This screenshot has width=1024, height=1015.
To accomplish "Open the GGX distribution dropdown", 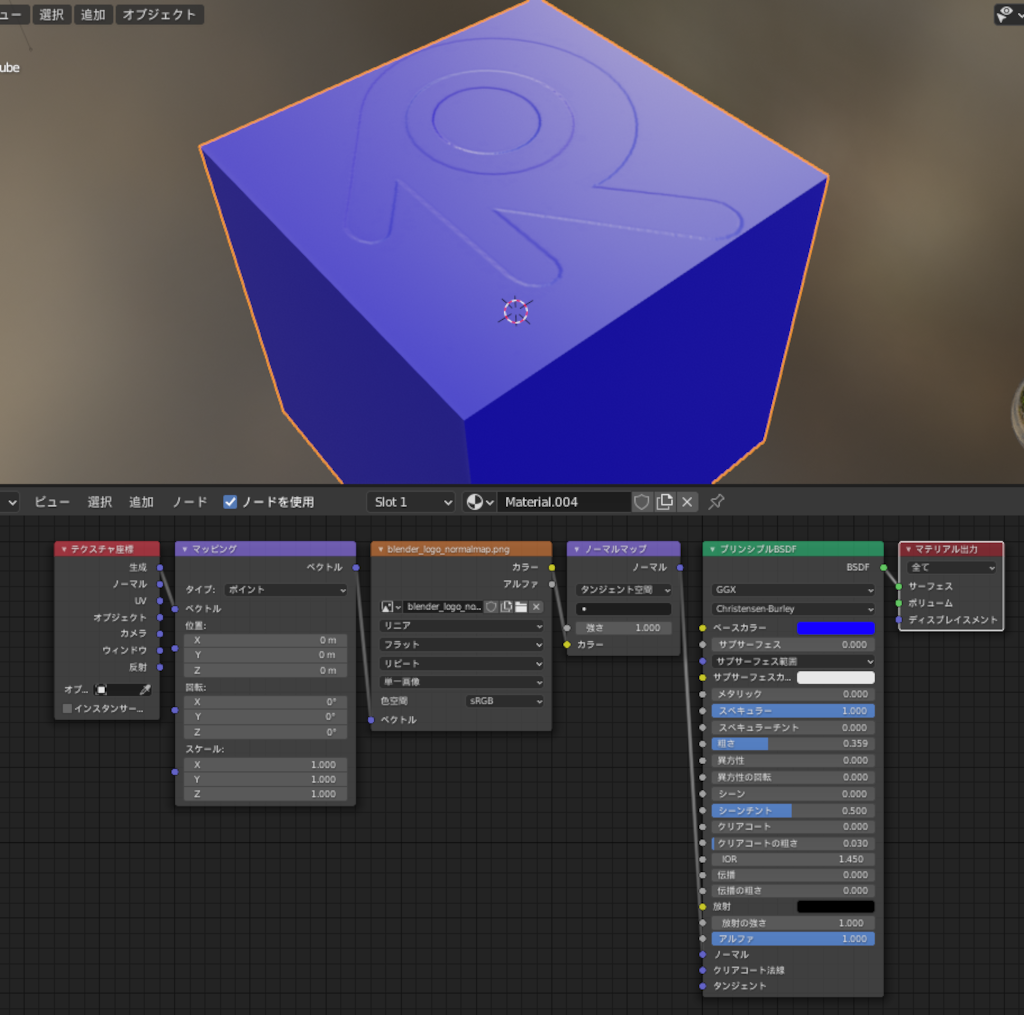I will pyautogui.click(x=793, y=589).
